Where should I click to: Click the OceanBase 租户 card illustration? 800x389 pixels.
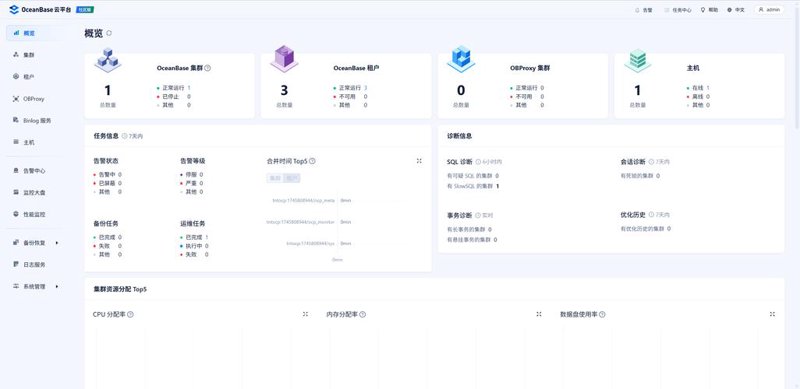click(x=284, y=59)
